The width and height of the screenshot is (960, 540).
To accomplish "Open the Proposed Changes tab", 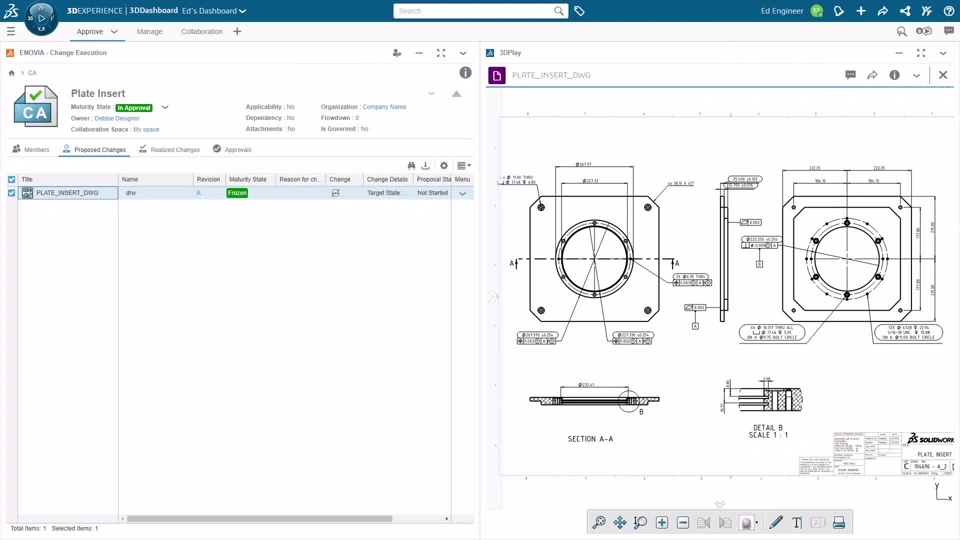I will click(x=94, y=149).
